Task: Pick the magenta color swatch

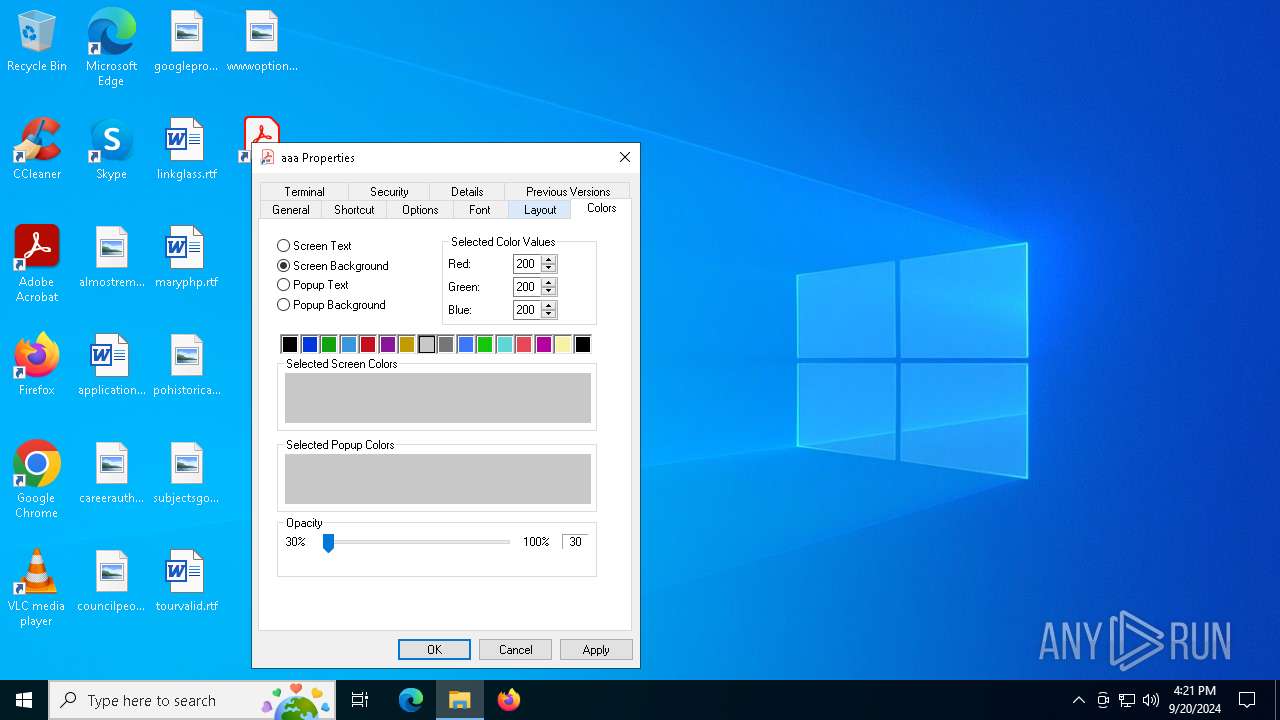Action: [x=544, y=345]
